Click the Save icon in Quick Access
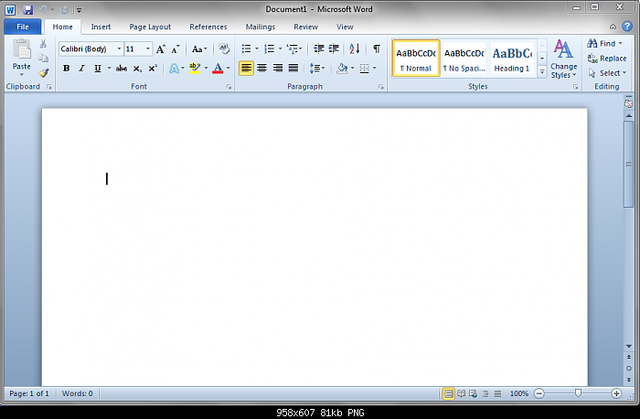Screen dimensions: 640x419 (28, 9)
